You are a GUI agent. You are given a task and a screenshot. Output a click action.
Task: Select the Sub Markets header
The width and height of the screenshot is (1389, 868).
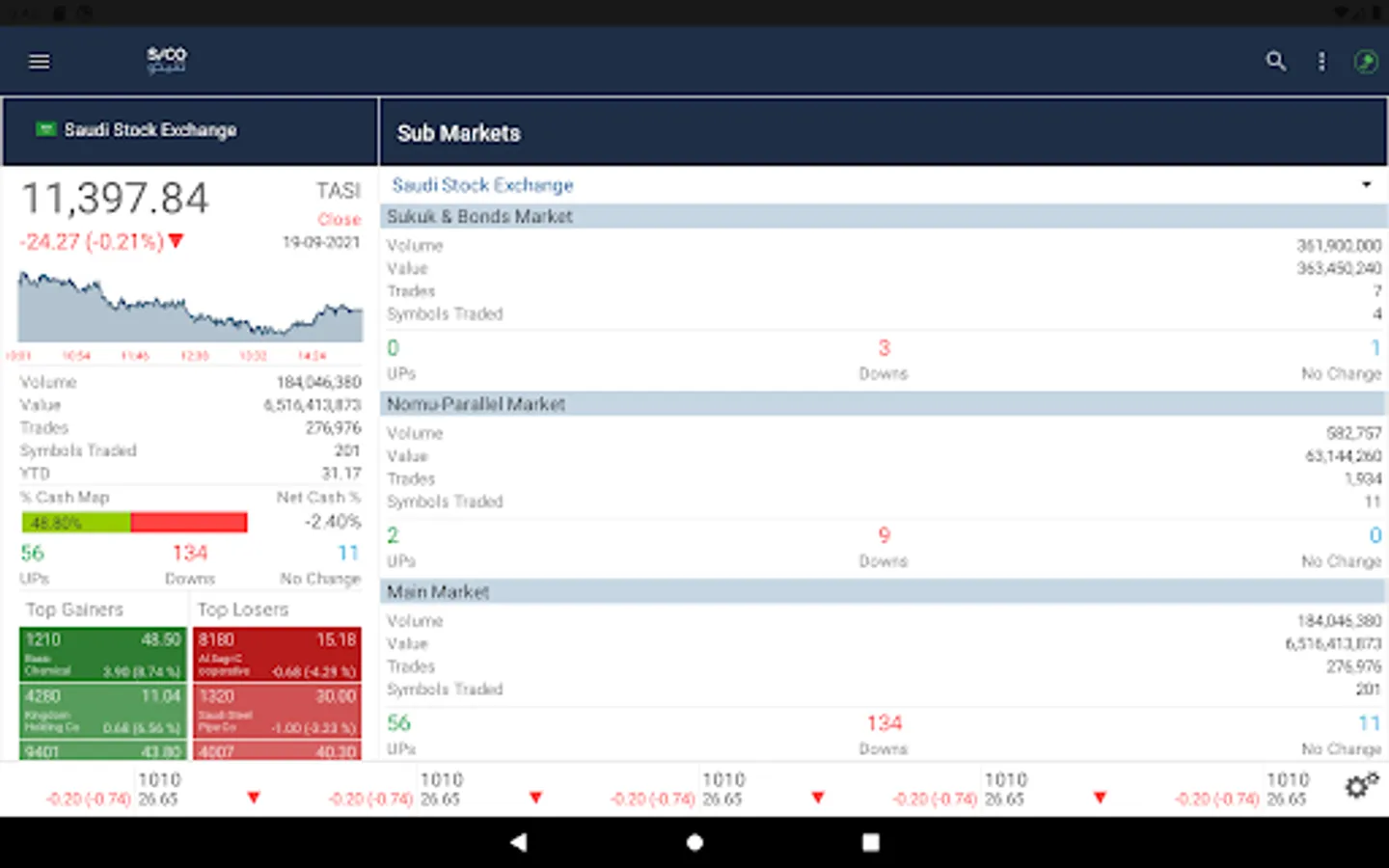coord(884,132)
